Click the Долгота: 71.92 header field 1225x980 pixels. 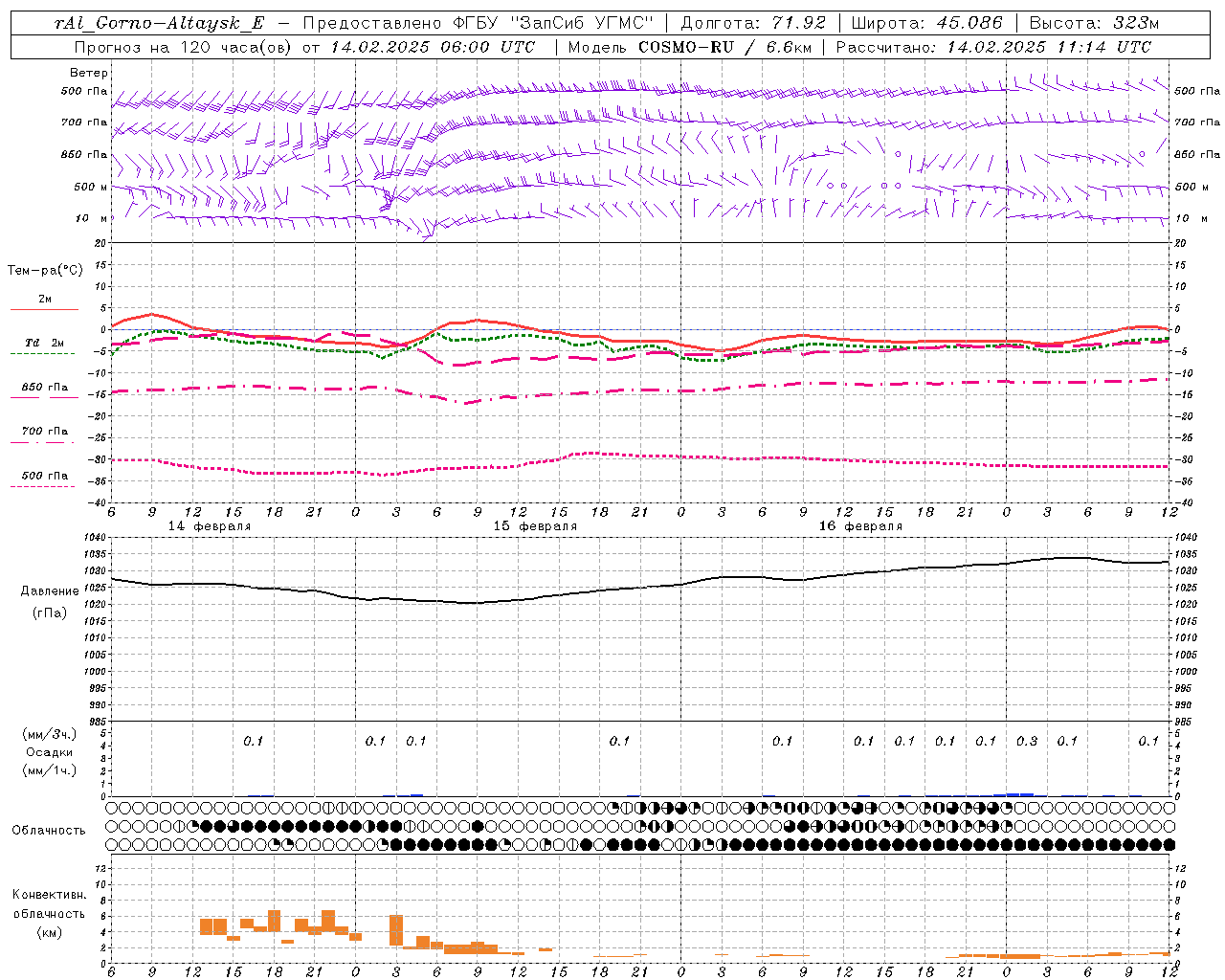753,24
